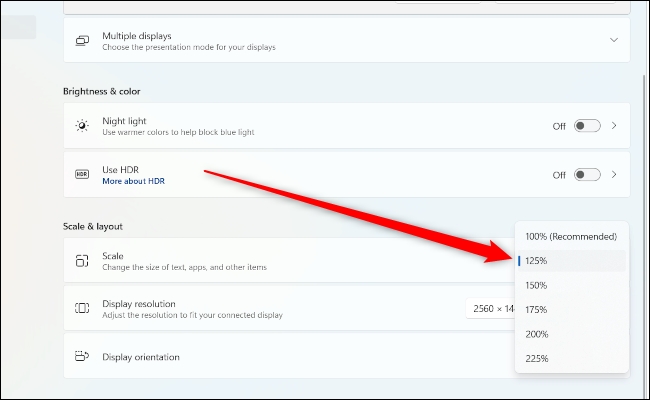Click the vertical scrollbar on right edge
The width and height of the screenshot is (650, 400).
[642, 200]
